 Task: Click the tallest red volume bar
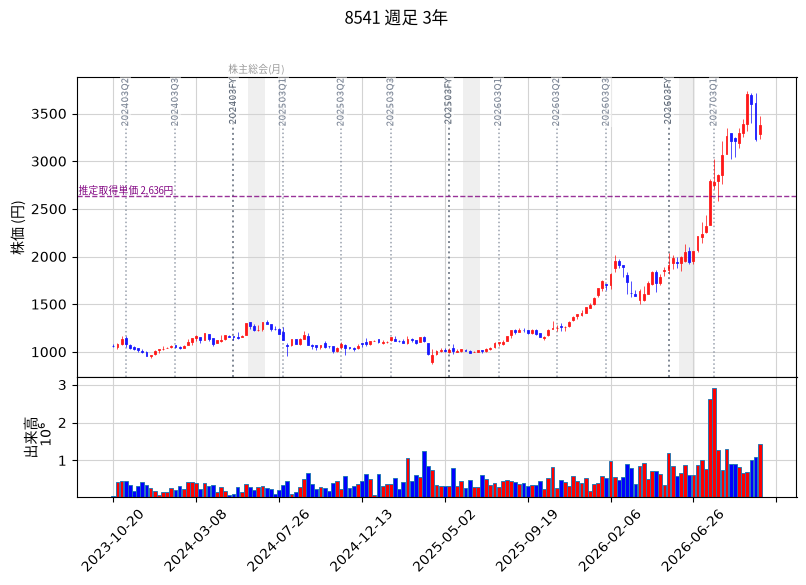715,443
